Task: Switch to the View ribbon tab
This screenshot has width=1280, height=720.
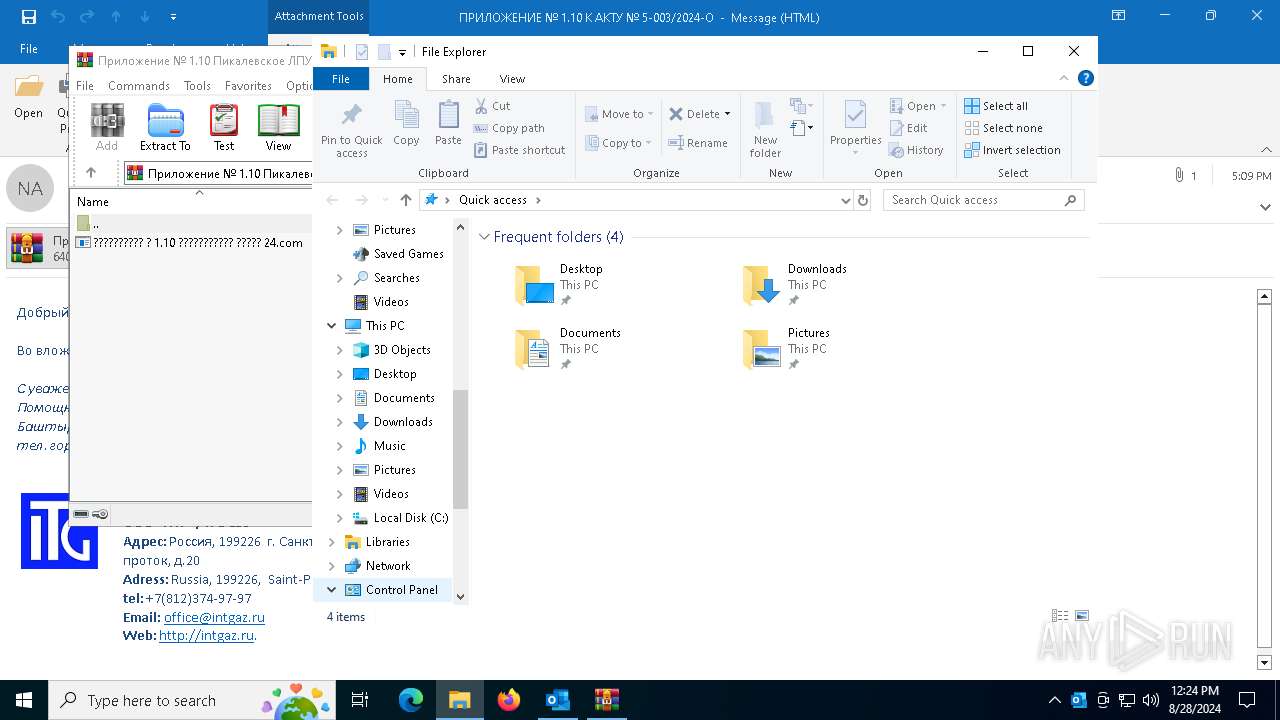Action: coord(512,79)
